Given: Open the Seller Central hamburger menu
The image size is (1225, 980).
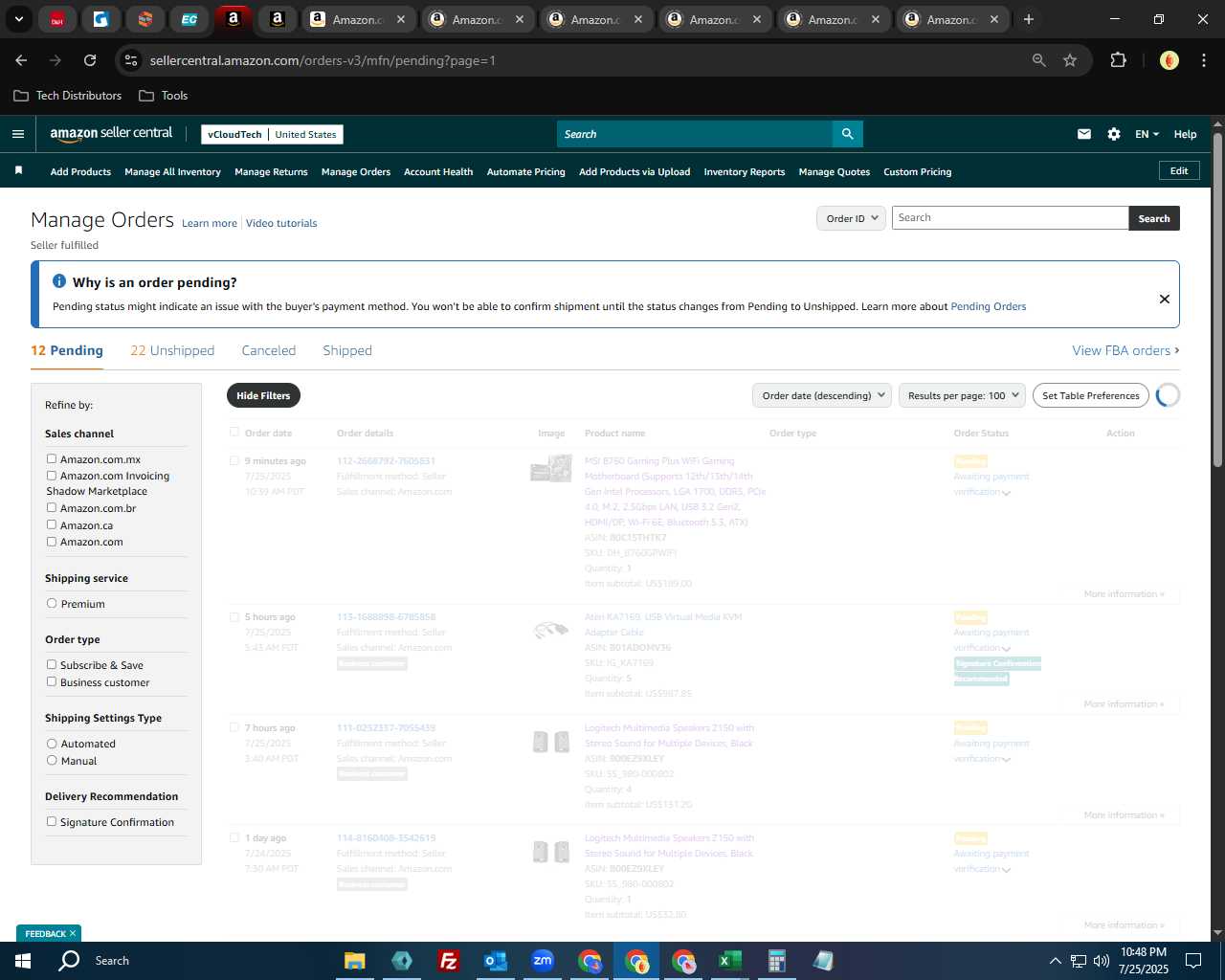Looking at the screenshot, I should (18, 134).
